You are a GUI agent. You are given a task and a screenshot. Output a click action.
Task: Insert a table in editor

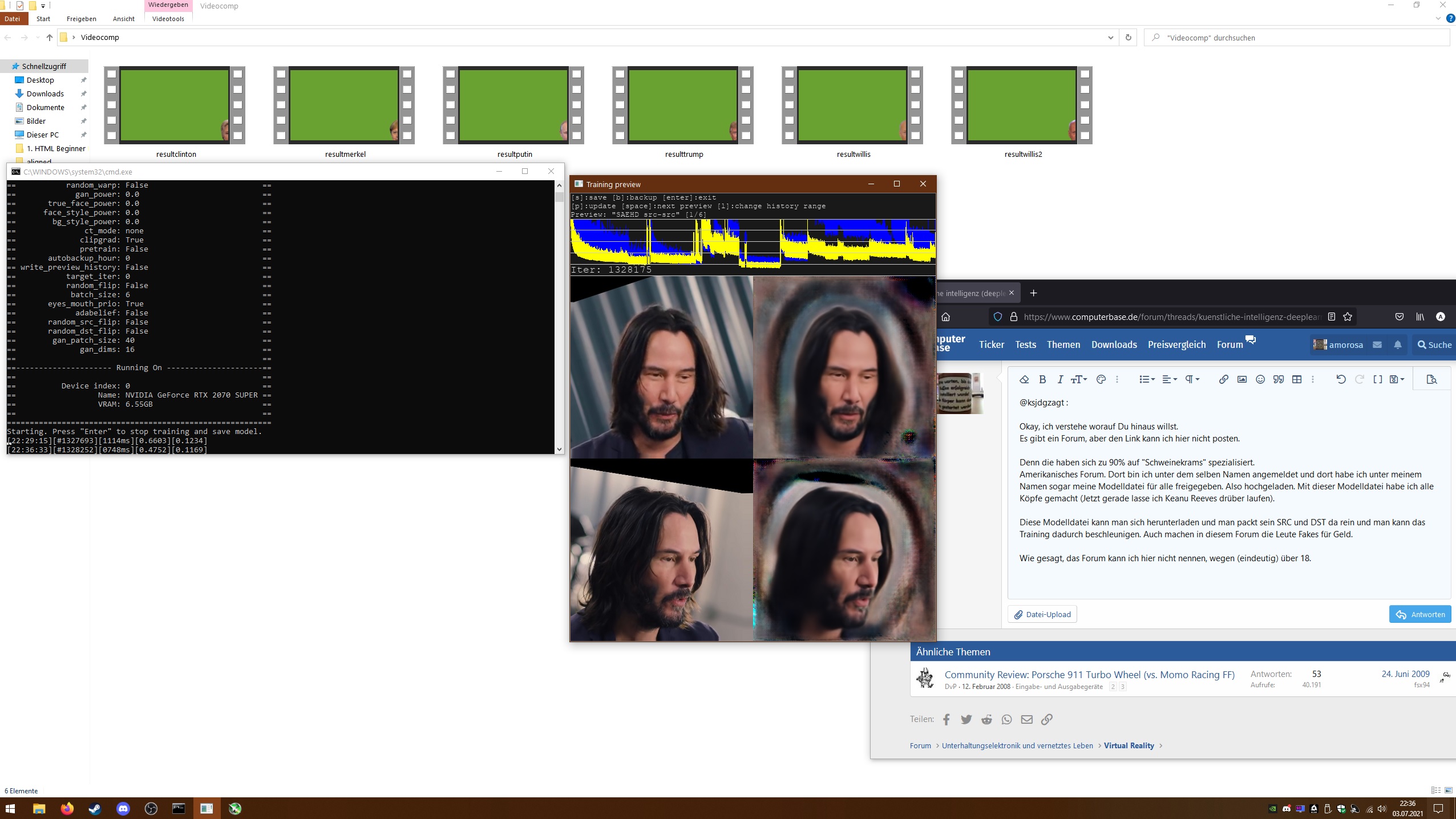(1297, 379)
